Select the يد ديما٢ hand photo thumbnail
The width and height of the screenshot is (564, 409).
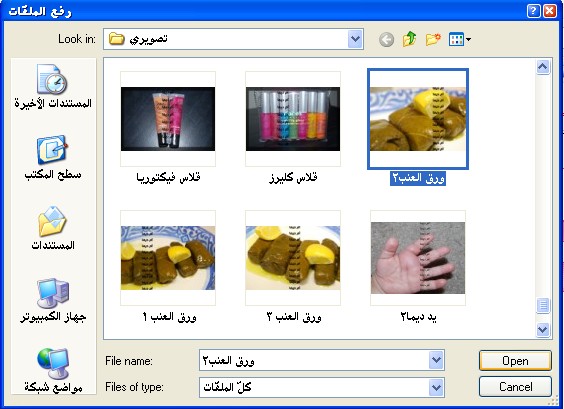point(418,258)
